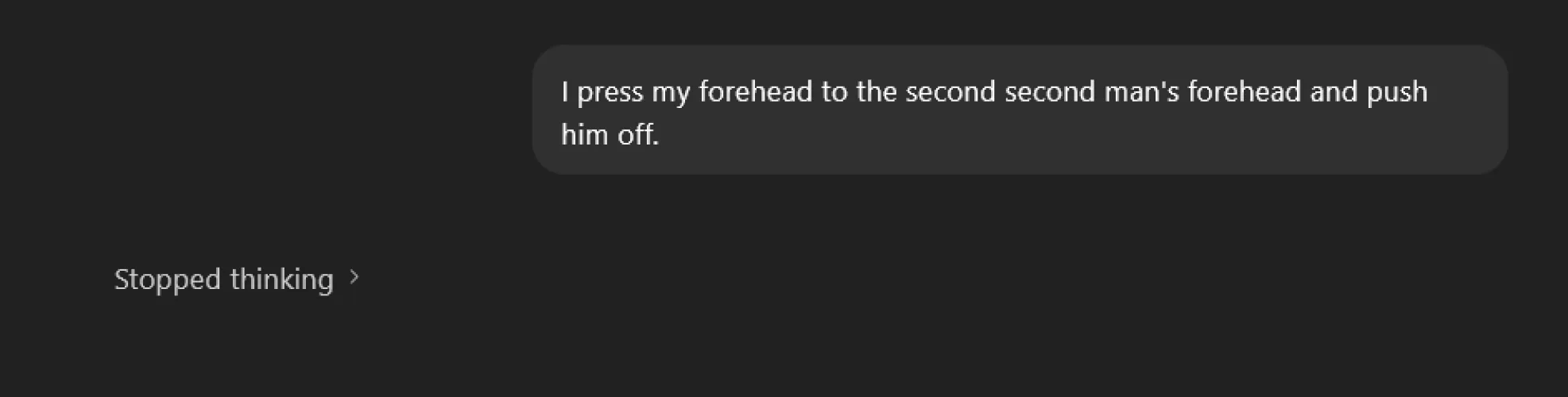Click the word "Stopped" in the status
Image resolution: width=1568 pixels, height=397 pixels.
[x=167, y=279]
